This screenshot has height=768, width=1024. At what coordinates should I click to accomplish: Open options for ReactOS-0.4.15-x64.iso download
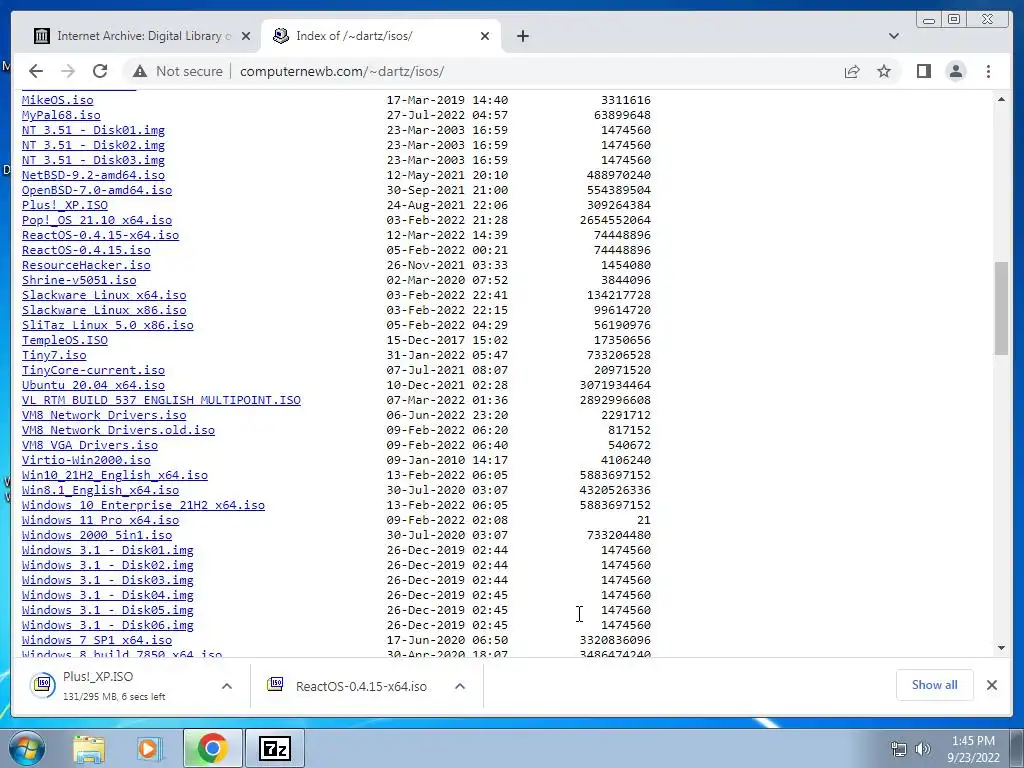tap(460, 686)
